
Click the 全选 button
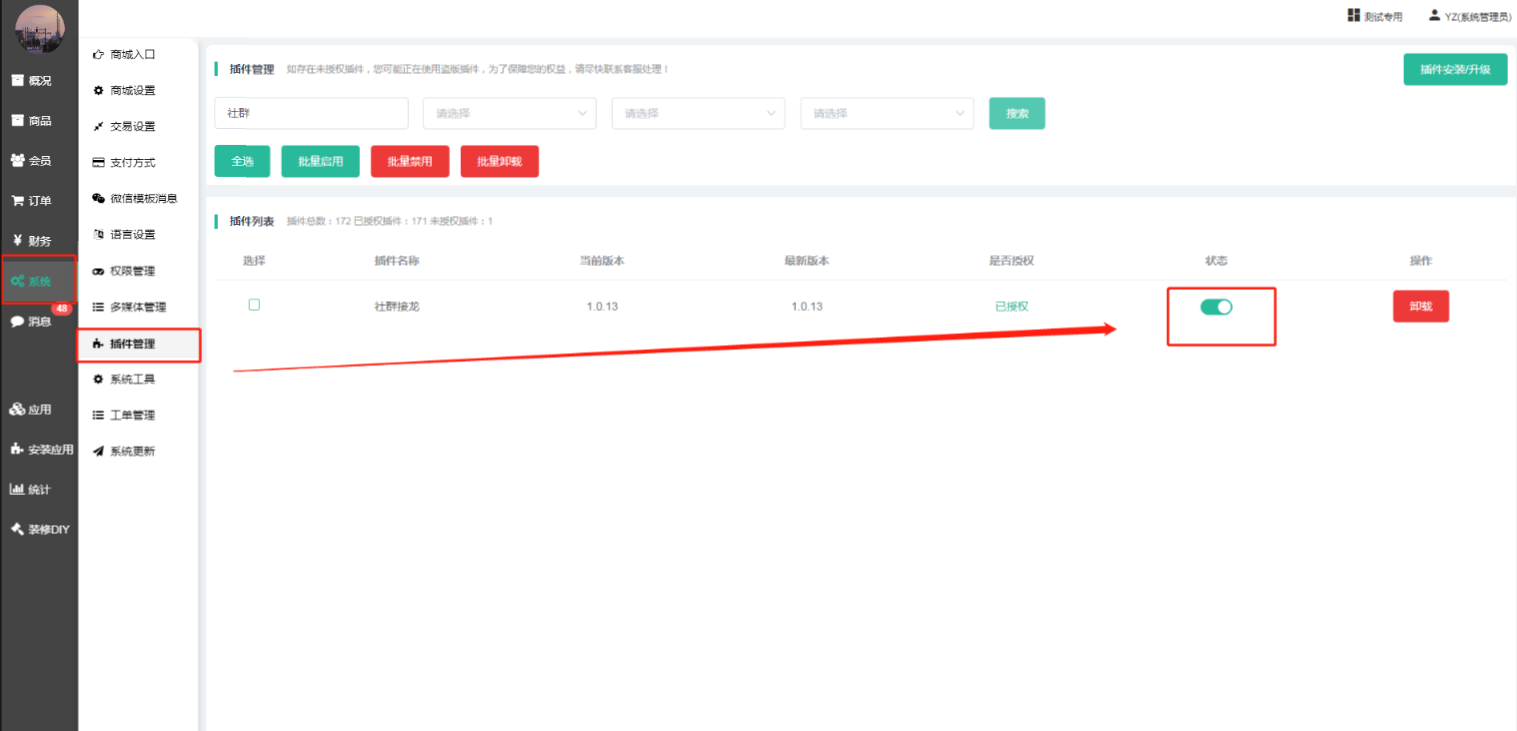[x=242, y=161]
